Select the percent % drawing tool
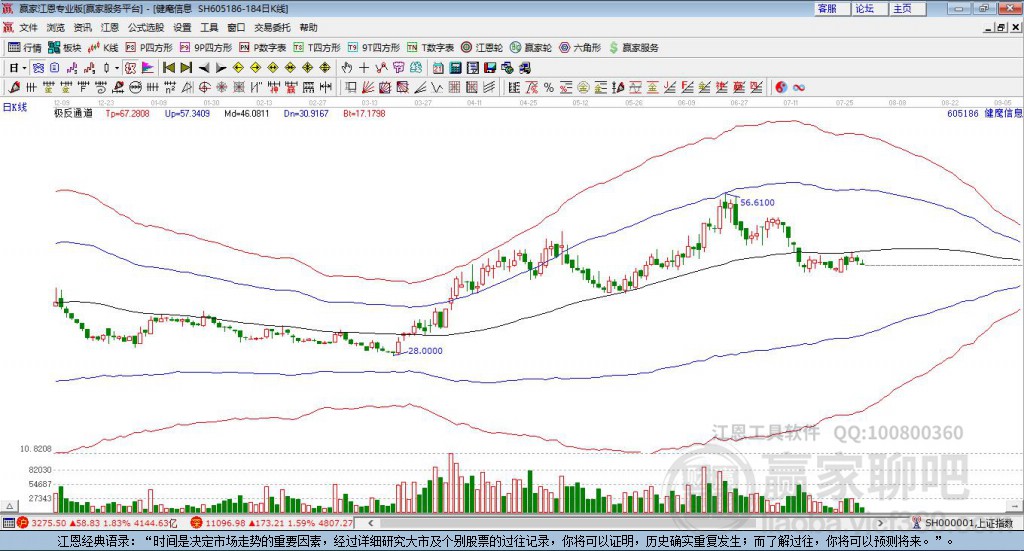 pyautogui.click(x=549, y=87)
